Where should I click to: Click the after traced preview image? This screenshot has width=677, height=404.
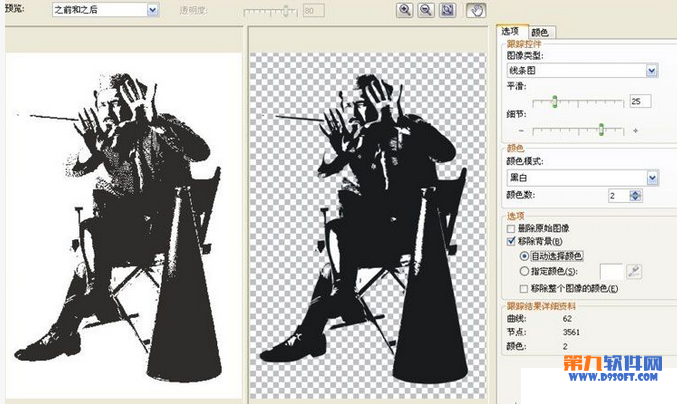click(x=368, y=225)
